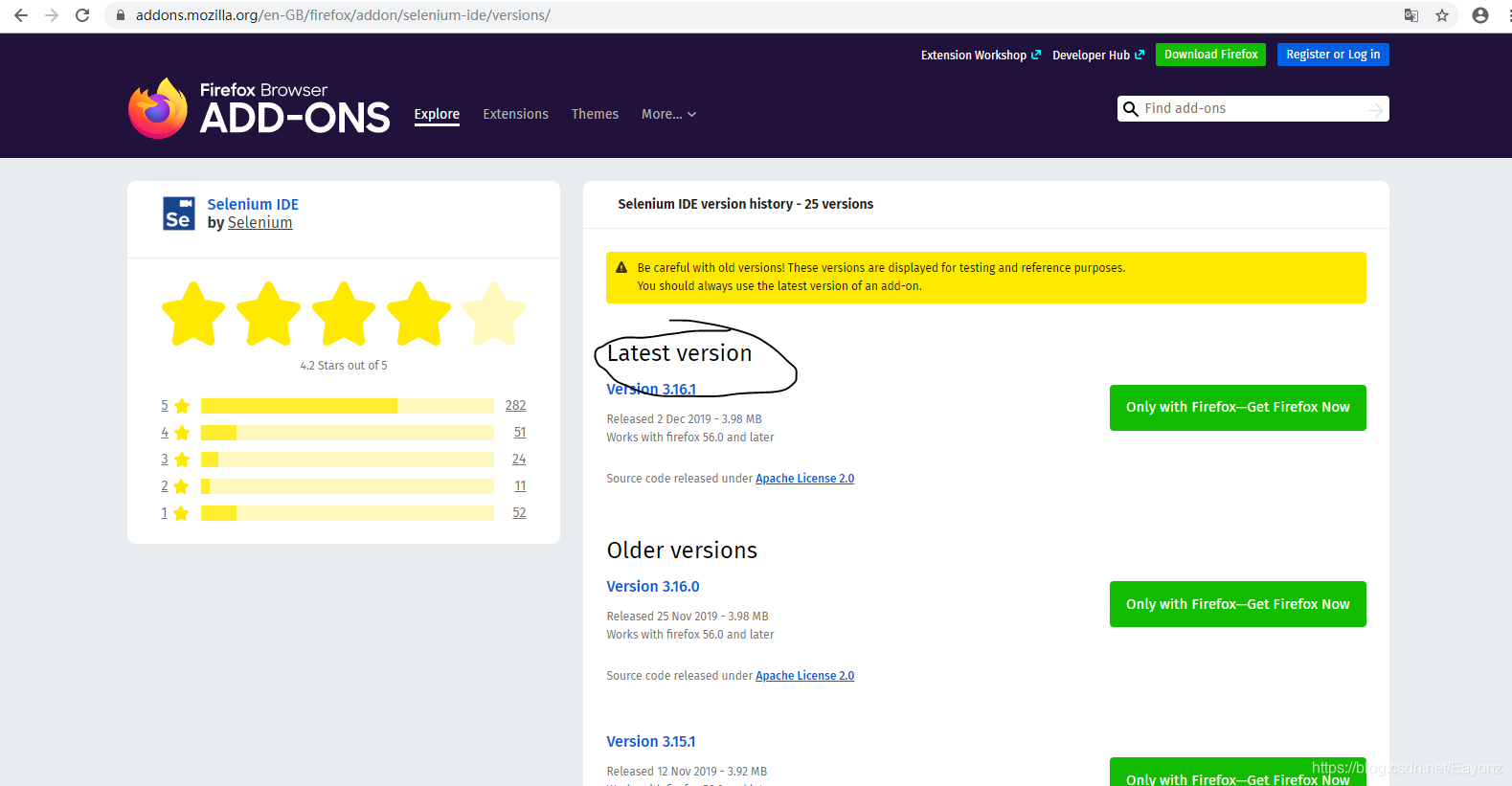Screen dimensions: 1512x786
Task: Click the warning triangle icon in notice
Action: point(621,268)
